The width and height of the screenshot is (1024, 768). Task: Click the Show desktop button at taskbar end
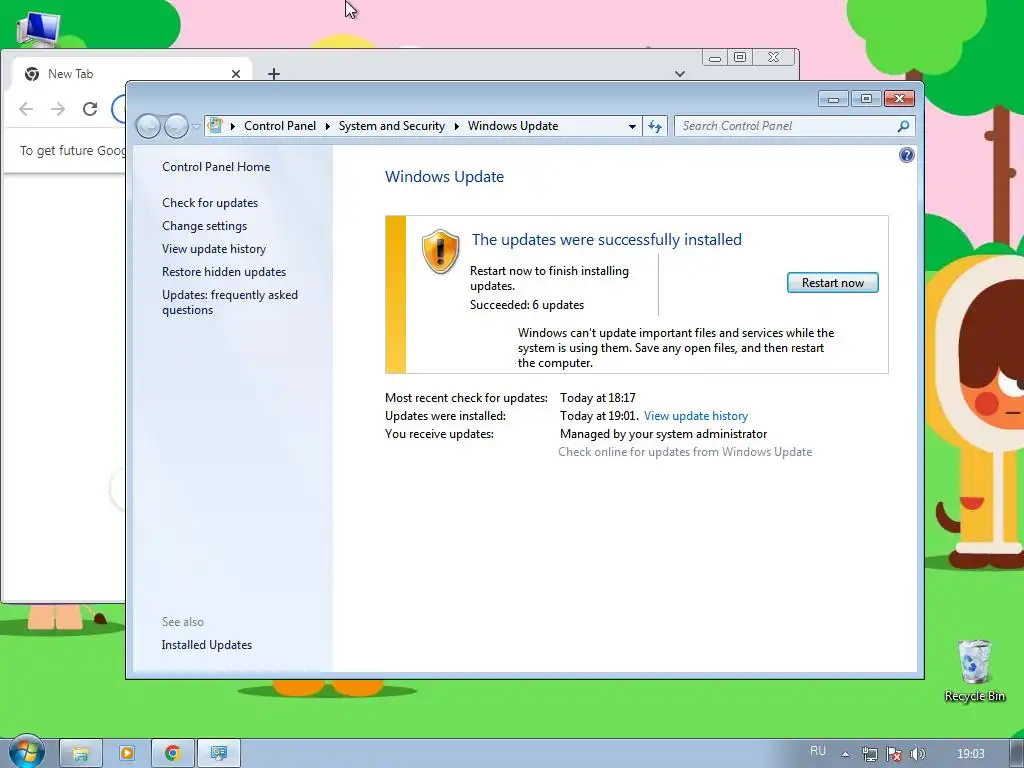[1016, 754]
